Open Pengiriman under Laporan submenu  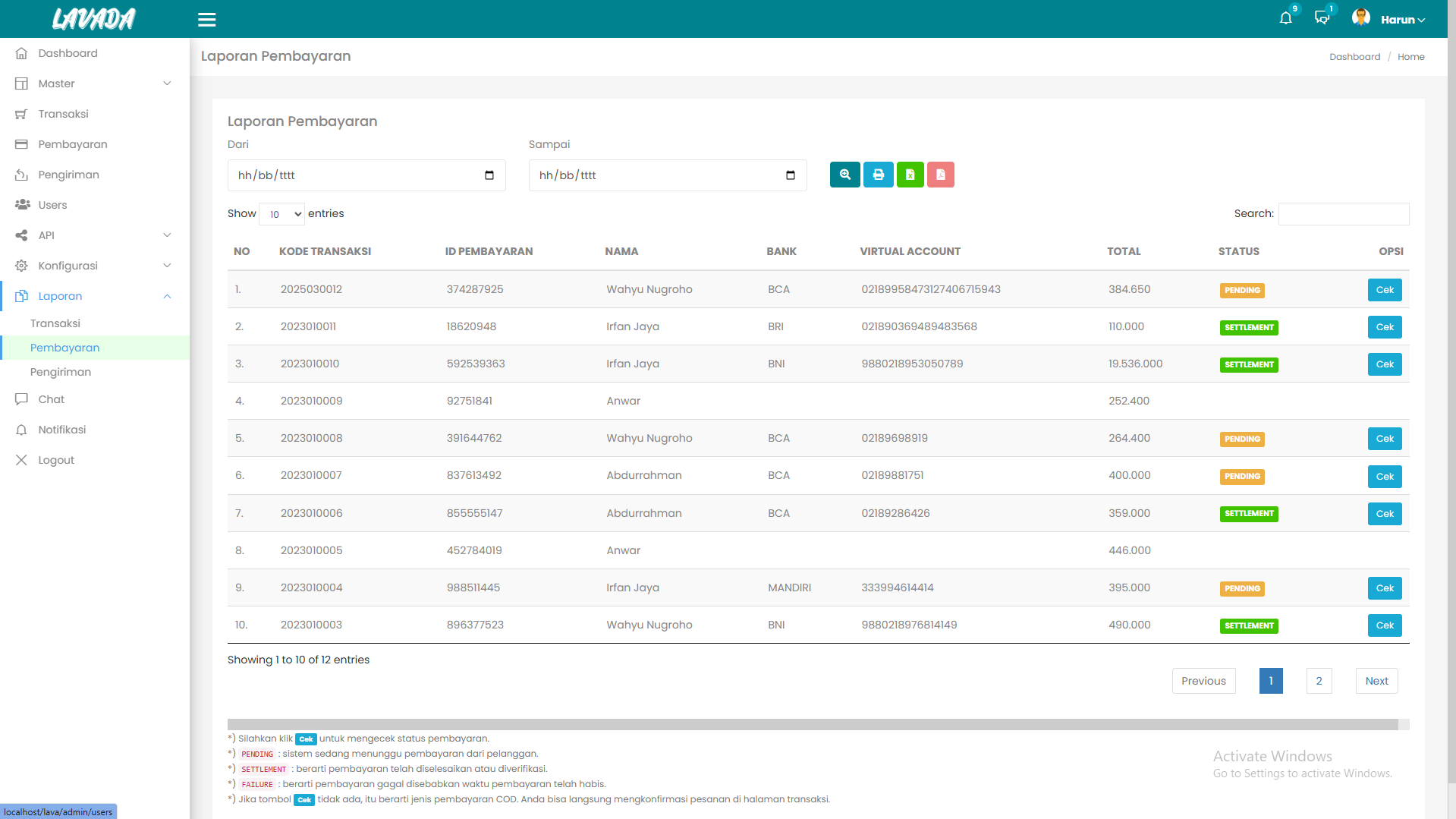61,372
